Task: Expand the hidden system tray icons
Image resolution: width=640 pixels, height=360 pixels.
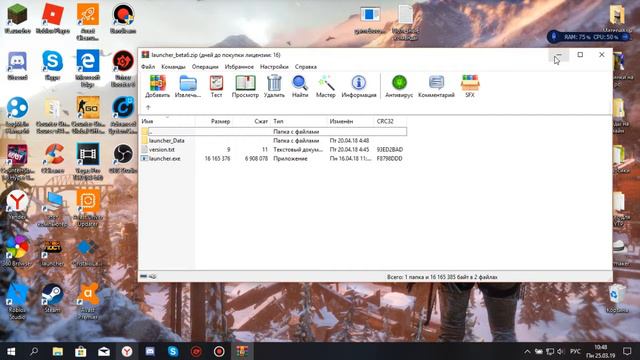Action: pyautogui.click(x=527, y=351)
